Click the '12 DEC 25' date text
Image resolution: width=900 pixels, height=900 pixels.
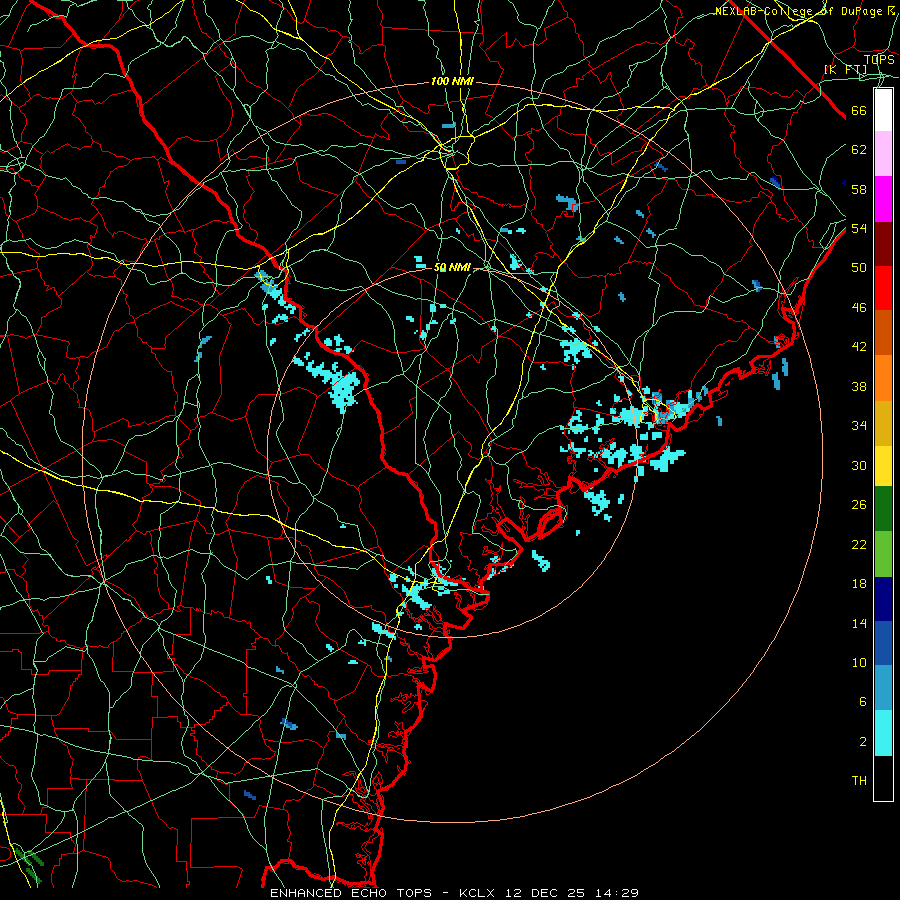[x=545, y=893]
